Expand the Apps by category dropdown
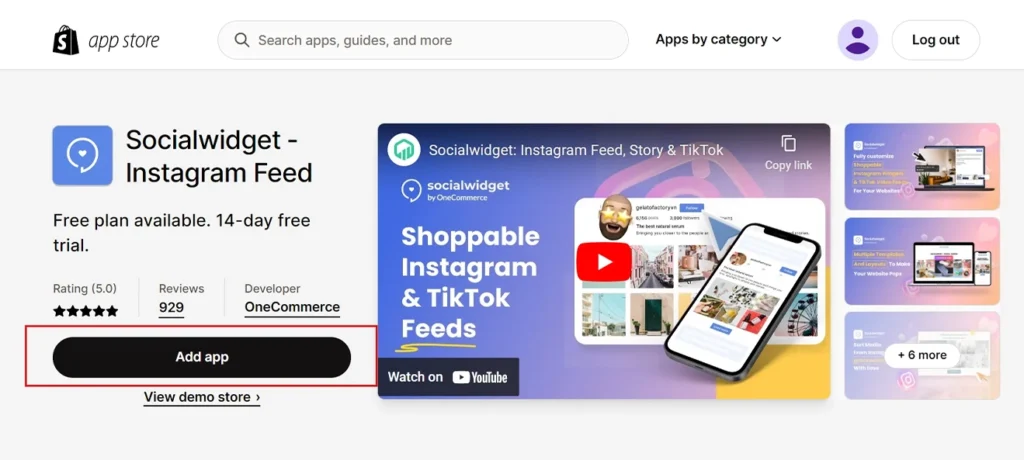Image resolution: width=1024 pixels, height=460 pixels. pyautogui.click(x=718, y=39)
